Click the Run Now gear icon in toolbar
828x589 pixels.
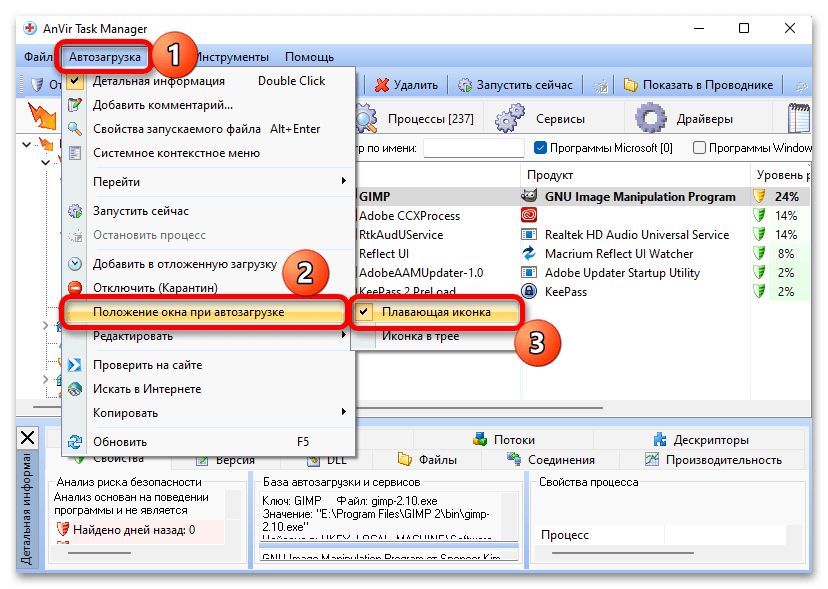[465, 85]
